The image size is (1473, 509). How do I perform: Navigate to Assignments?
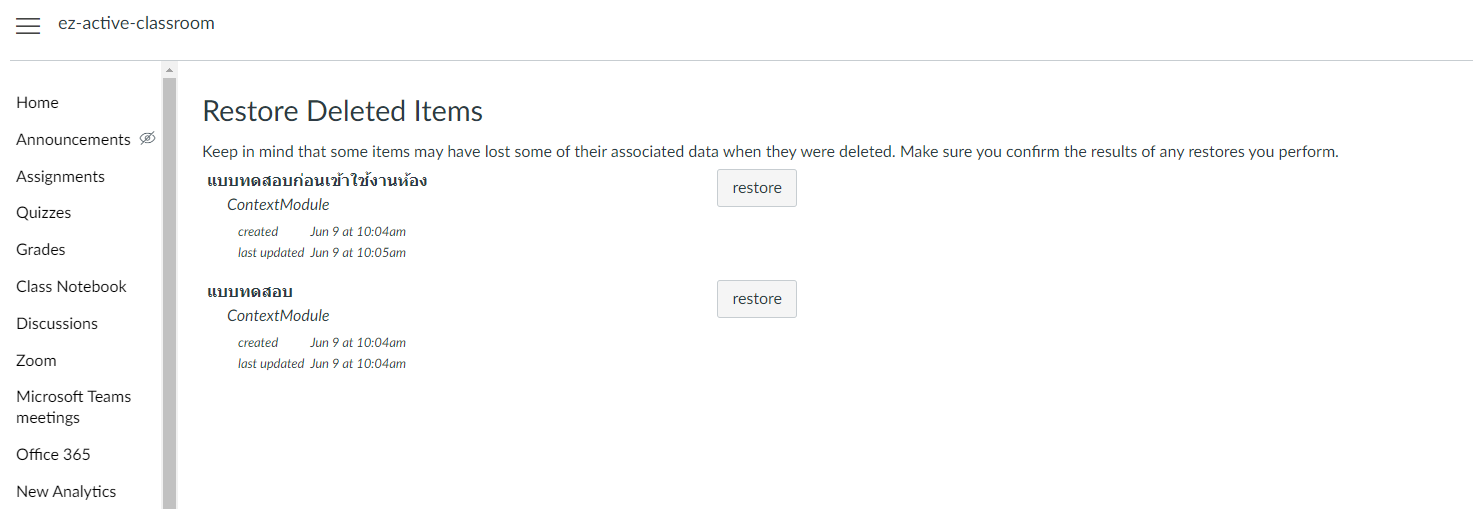tap(60, 177)
